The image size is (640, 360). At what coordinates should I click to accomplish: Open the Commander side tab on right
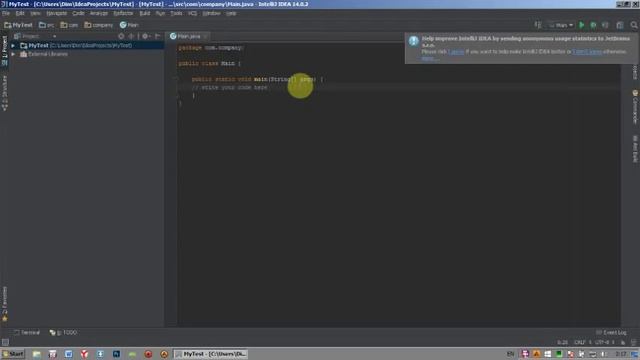635,107
